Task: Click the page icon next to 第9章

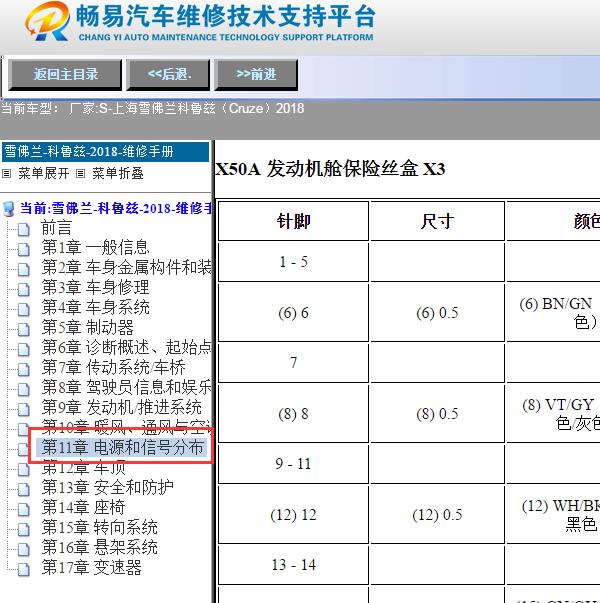Action: (x=24, y=409)
